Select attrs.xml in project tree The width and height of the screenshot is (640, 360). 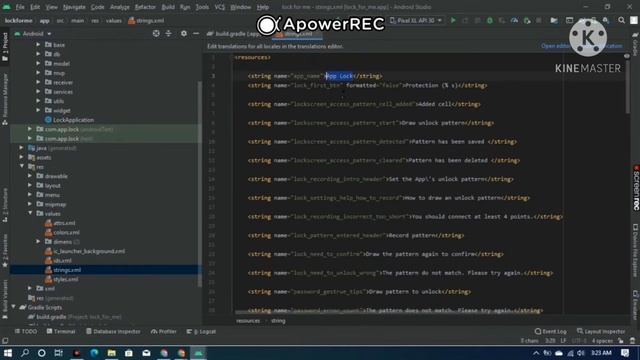pyautogui.click(x=60, y=223)
